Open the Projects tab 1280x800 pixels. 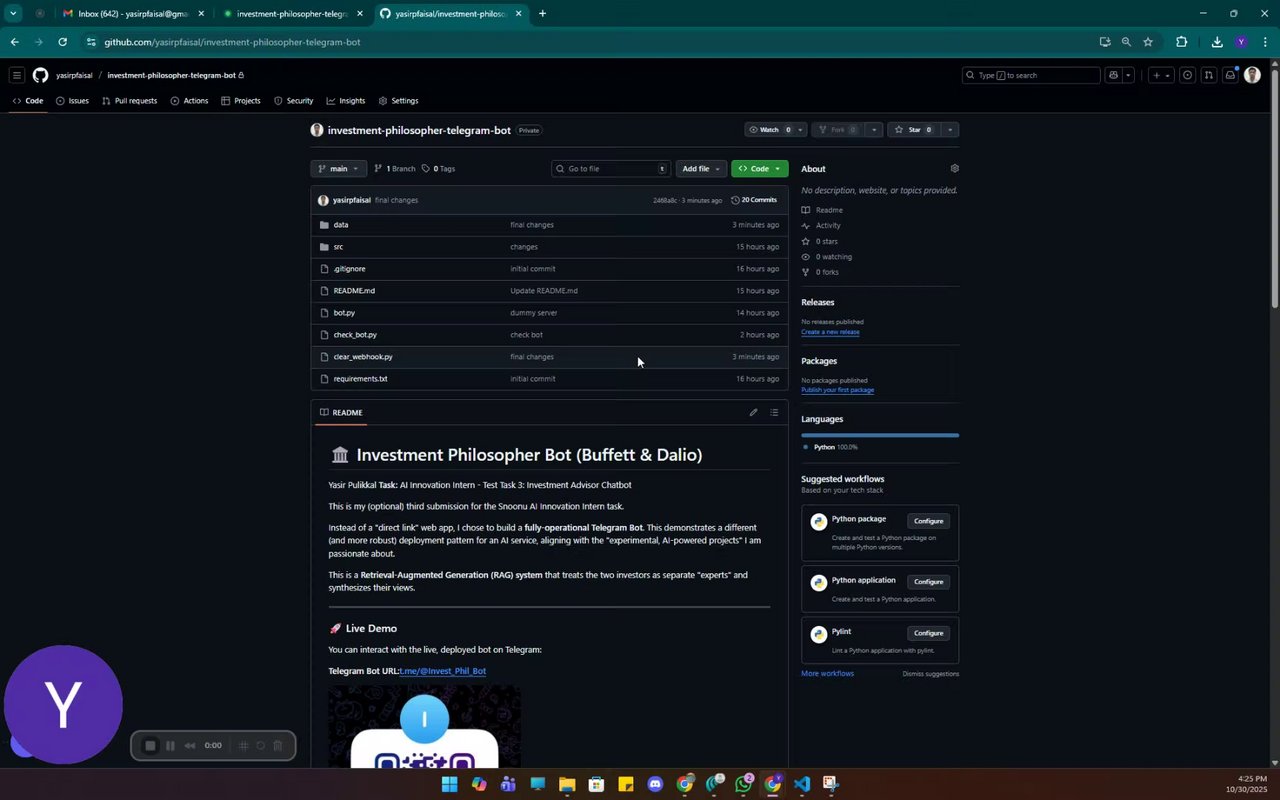[x=241, y=101]
